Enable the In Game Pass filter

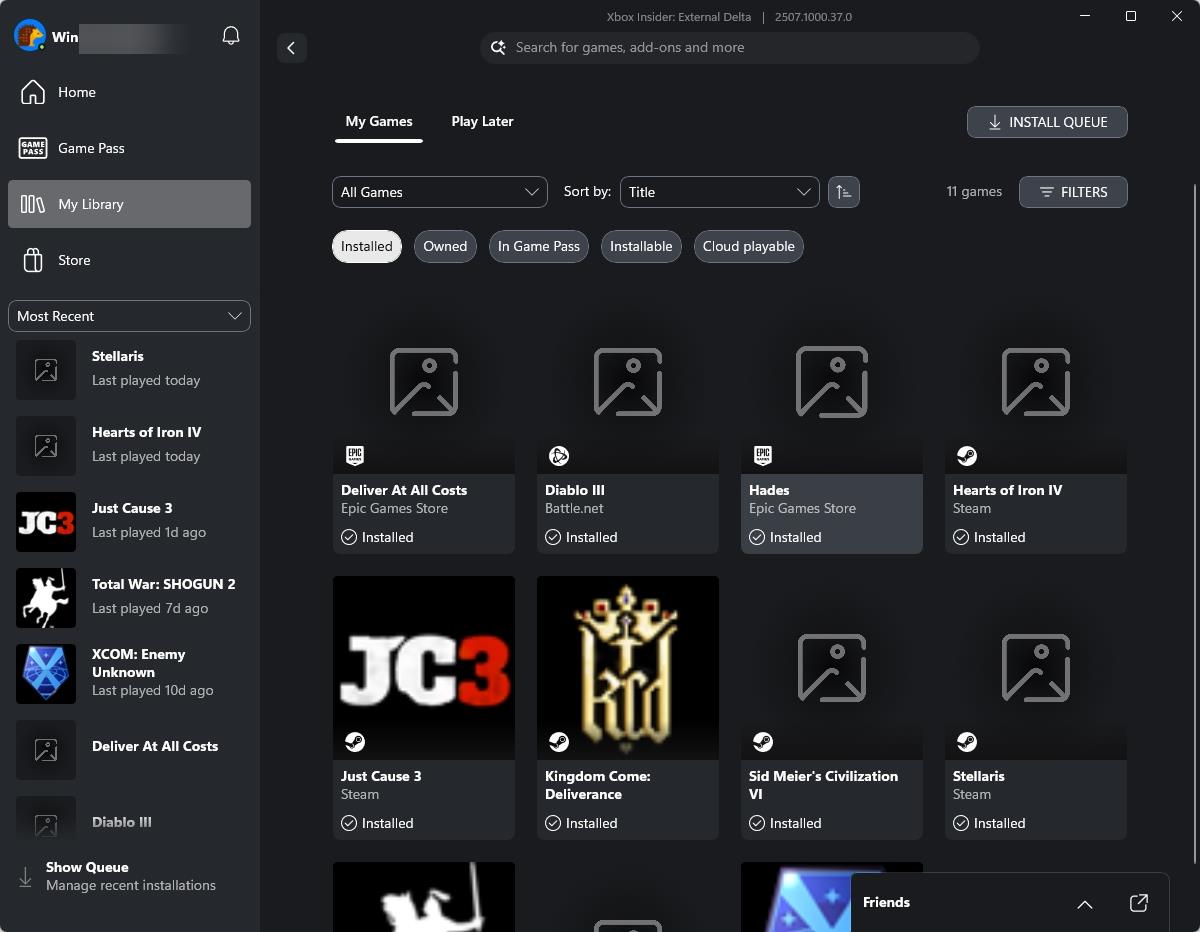(538, 246)
